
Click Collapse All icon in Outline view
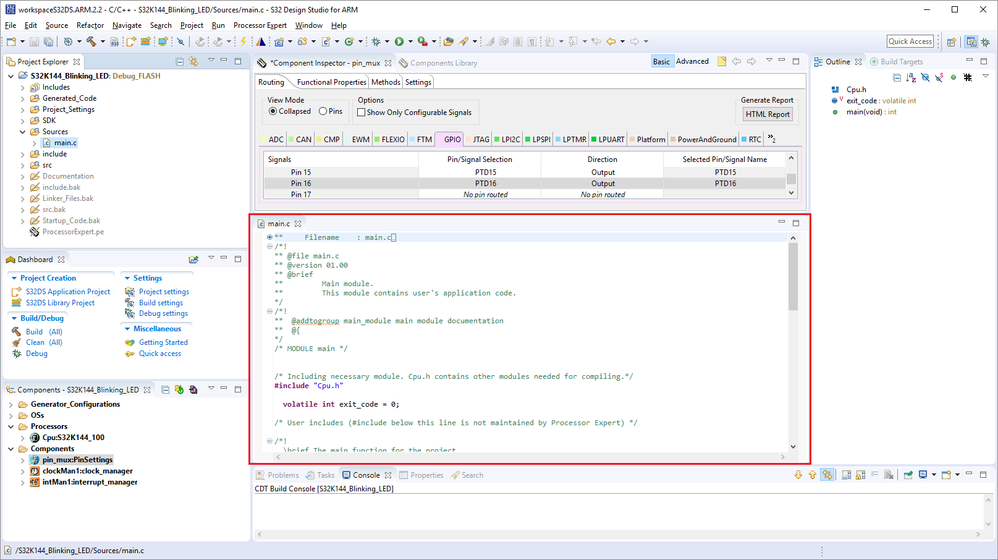[897, 77]
